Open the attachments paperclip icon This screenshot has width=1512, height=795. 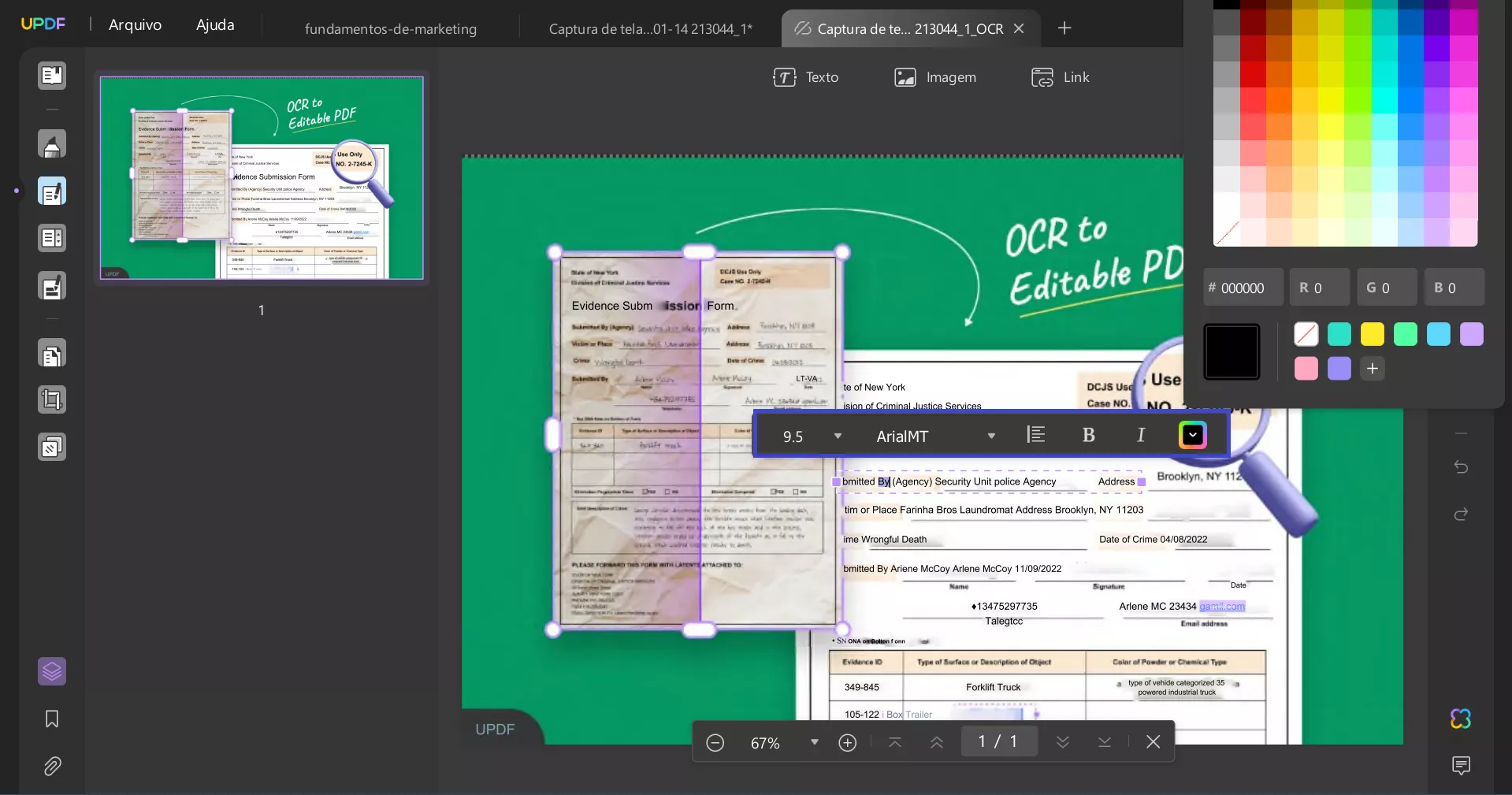(52, 766)
